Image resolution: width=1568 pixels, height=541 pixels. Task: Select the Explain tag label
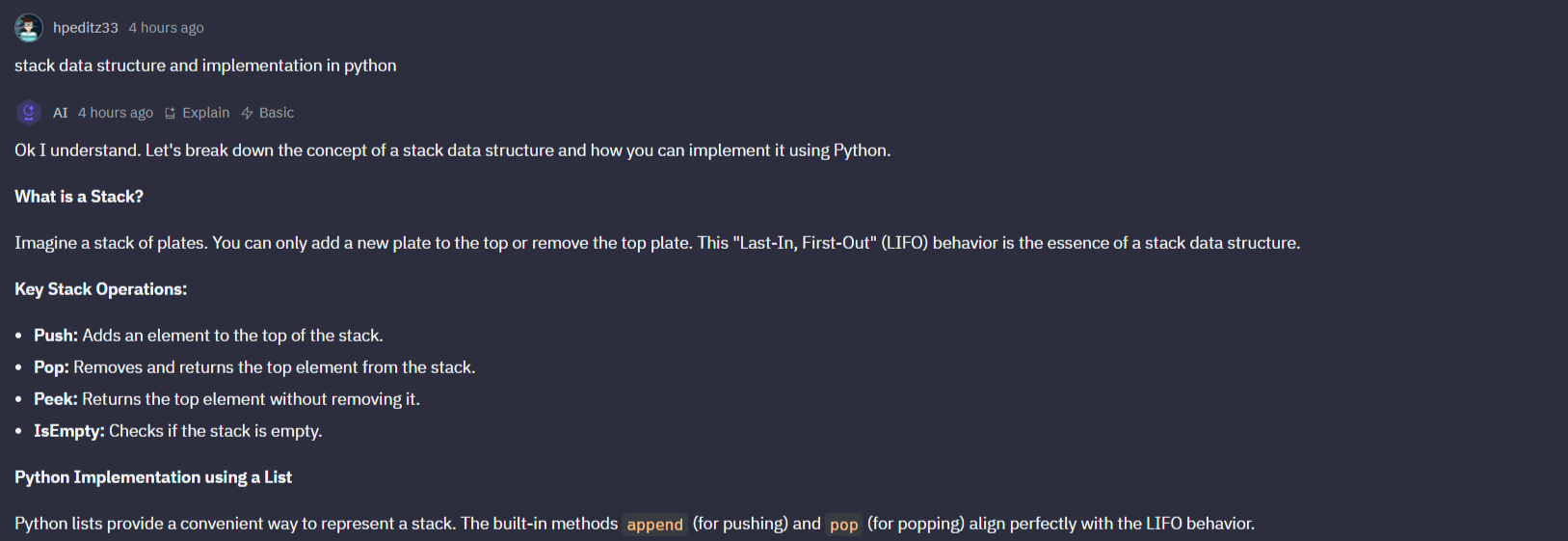coord(206,113)
